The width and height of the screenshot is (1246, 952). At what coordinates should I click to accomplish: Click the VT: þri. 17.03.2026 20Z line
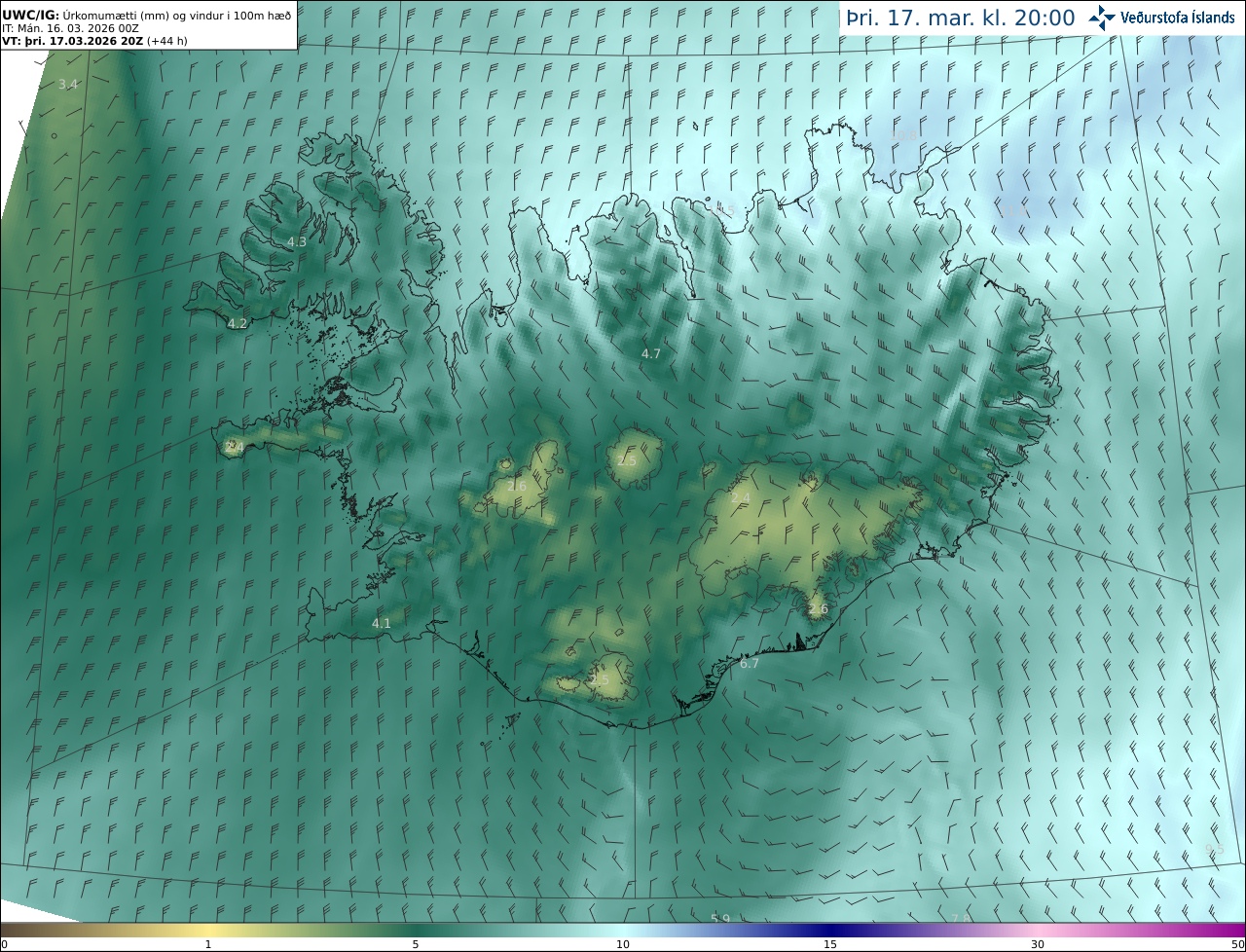pyautogui.click(x=94, y=41)
